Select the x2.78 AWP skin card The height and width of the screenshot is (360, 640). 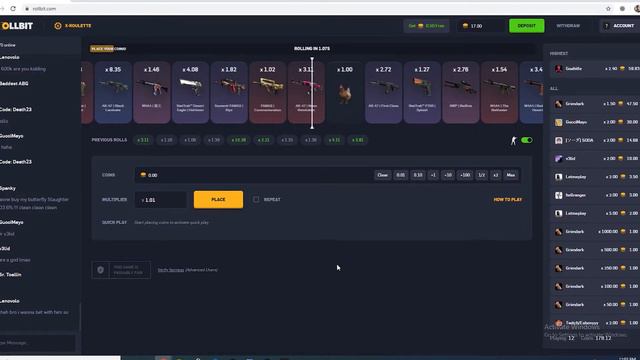pyautogui.click(x=460, y=92)
